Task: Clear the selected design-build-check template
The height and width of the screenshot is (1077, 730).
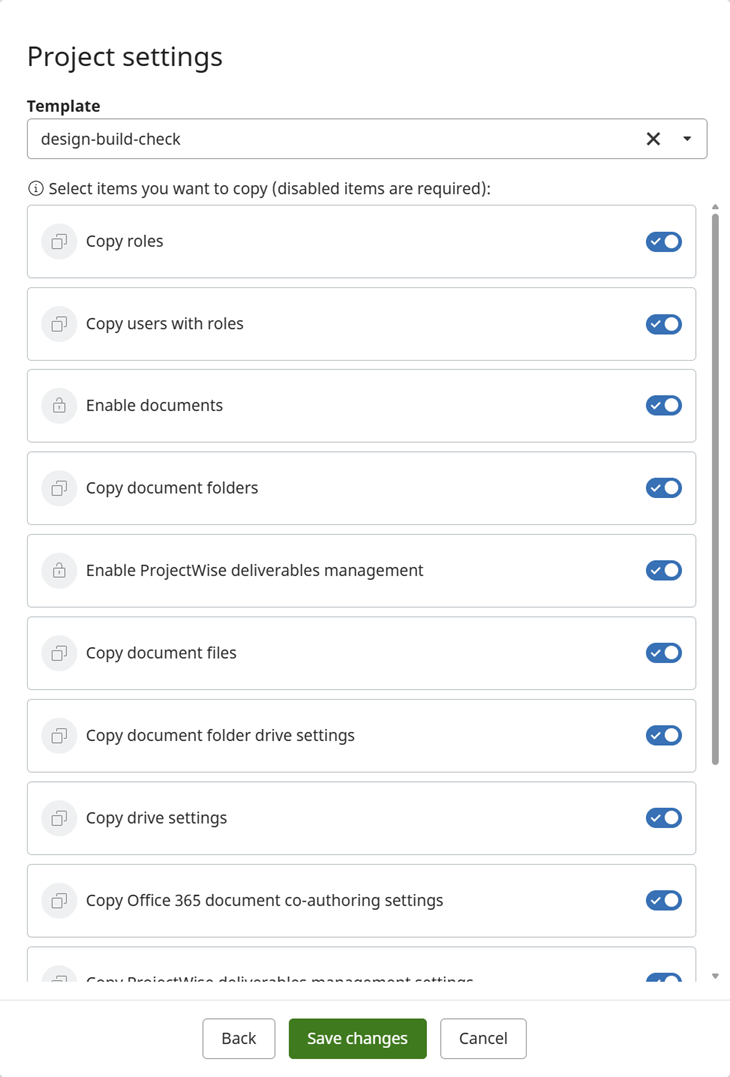Action: [653, 139]
